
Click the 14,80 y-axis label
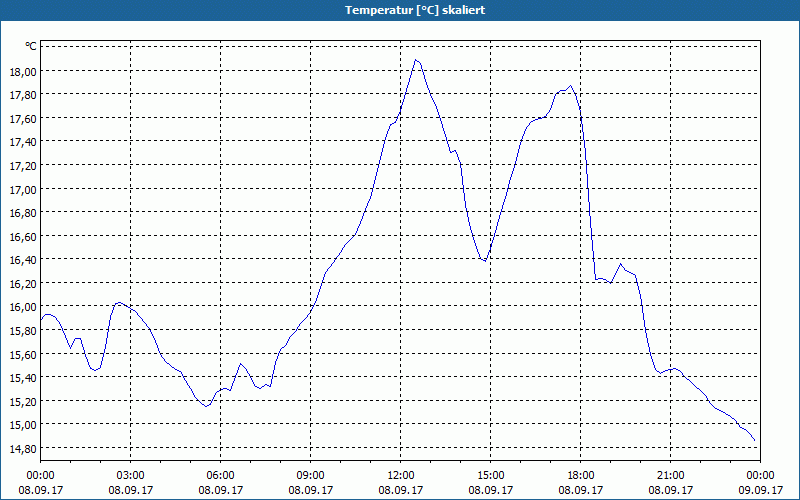[x=23, y=448]
